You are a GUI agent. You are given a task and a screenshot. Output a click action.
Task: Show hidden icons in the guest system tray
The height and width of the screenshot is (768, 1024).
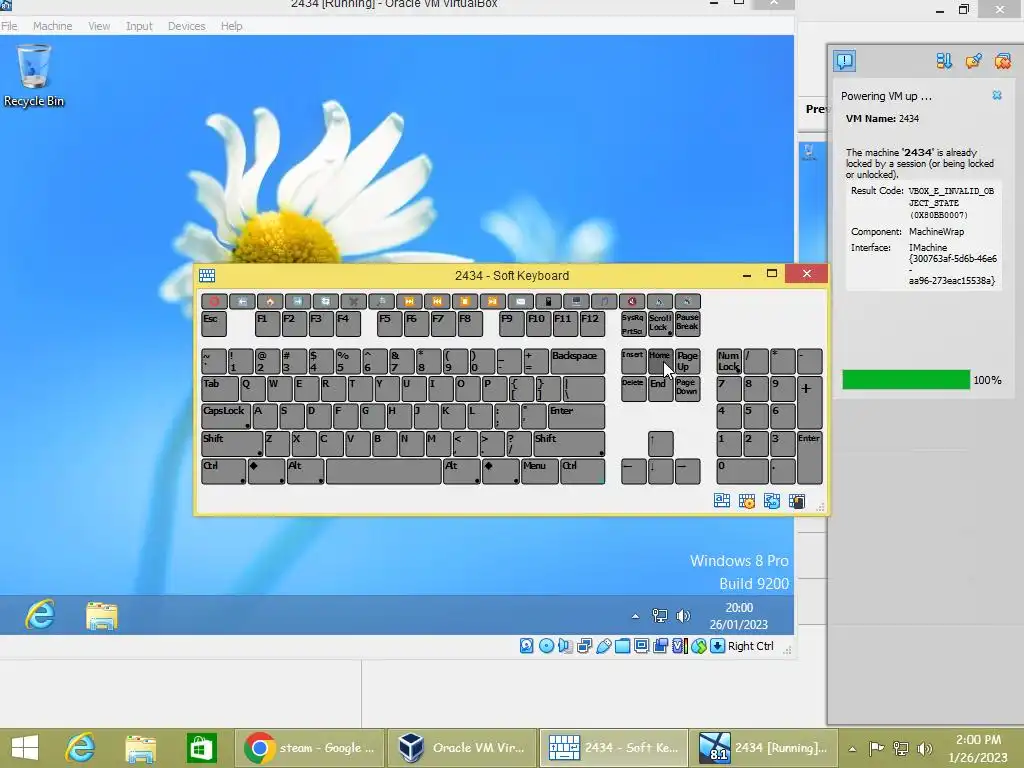pyautogui.click(x=635, y=616)
